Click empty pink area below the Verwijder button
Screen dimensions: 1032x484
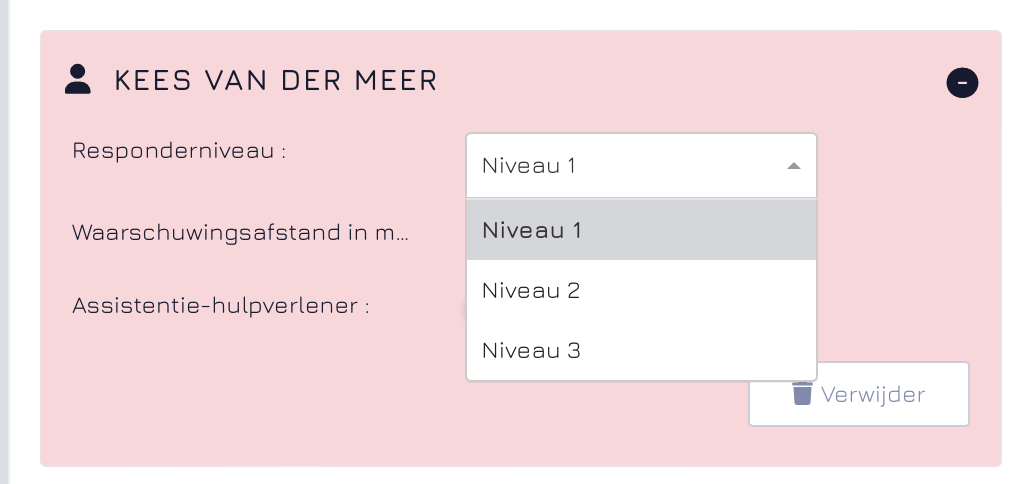[x=858, y=446]
